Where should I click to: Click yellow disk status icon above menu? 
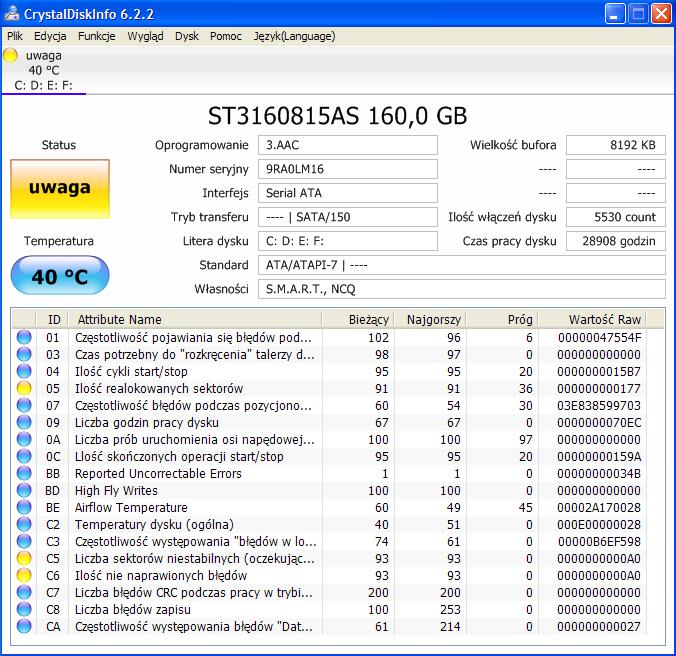coord(10,56)
